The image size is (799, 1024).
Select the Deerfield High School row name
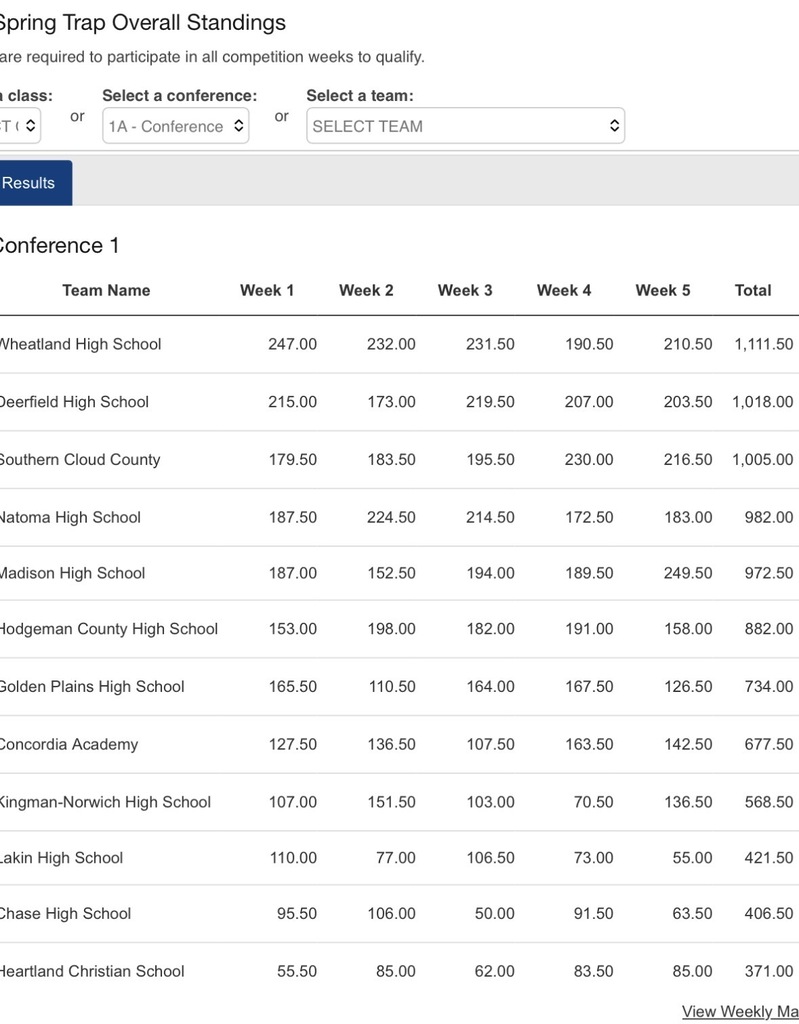point(74,402)
